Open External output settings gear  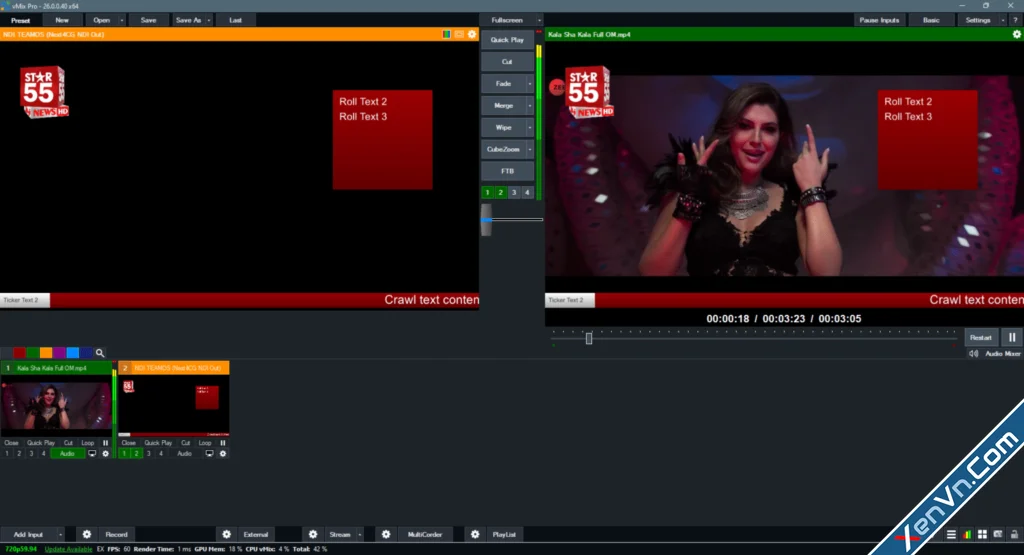tap(227, 534)
